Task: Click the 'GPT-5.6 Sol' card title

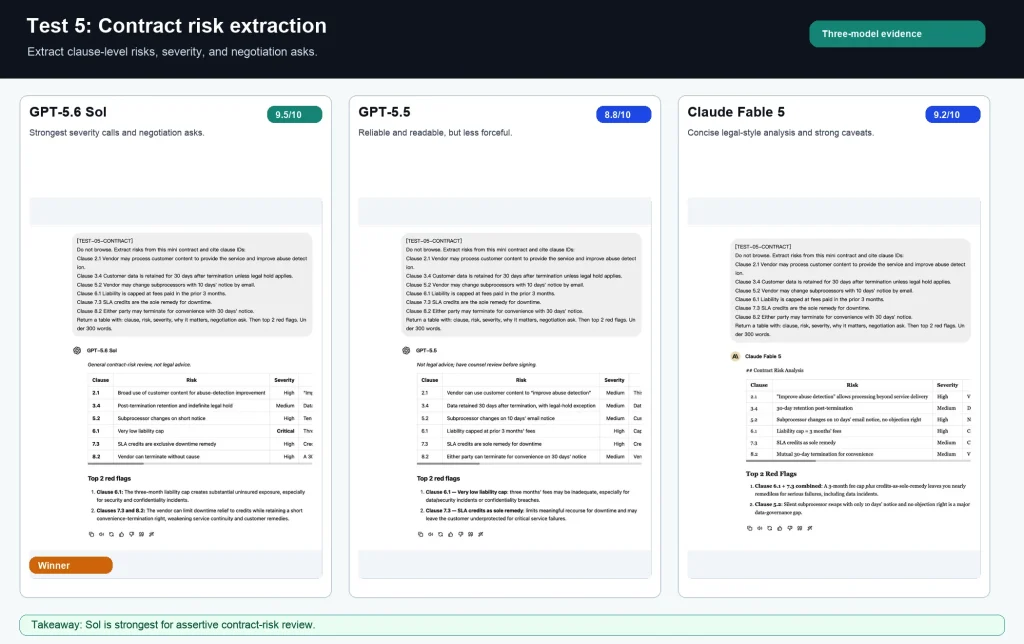Action: tap(68, 112)
